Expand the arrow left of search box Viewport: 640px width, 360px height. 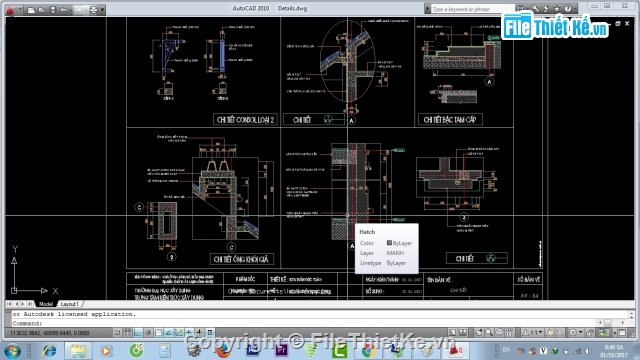tap(427, 9)
